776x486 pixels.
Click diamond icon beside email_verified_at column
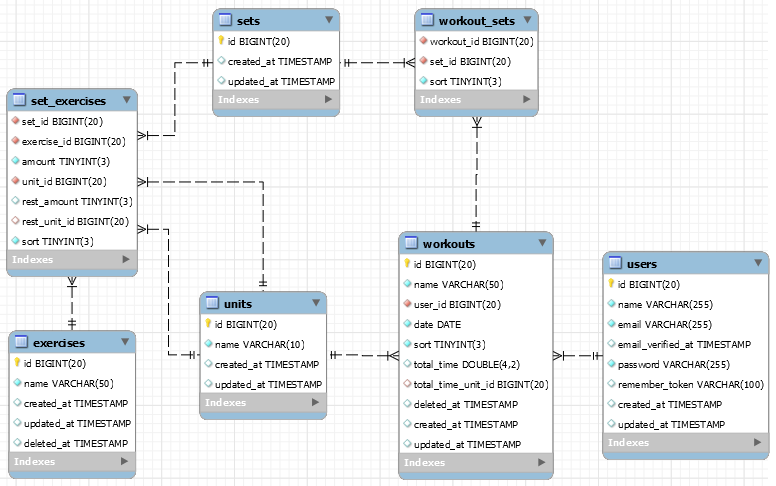pyautogui.click(x=611, y=343)
